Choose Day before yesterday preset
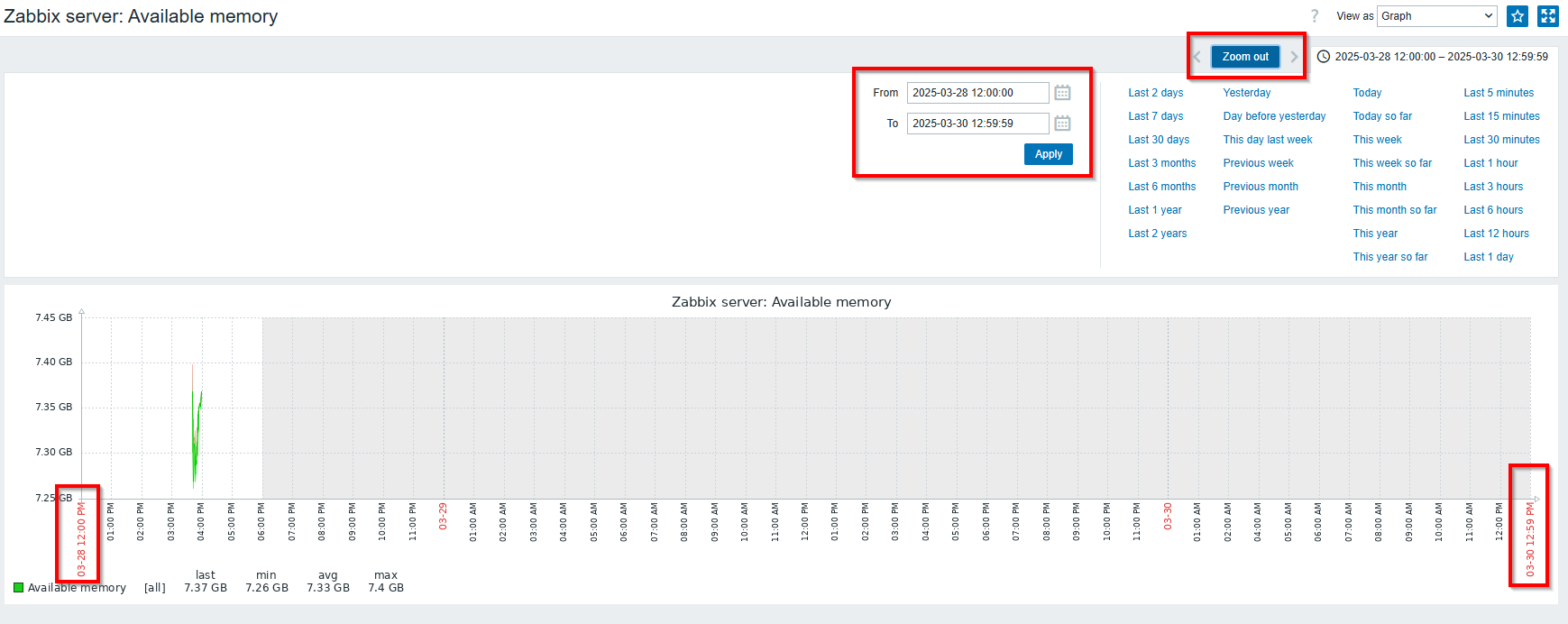 click(x=1274, y=116)
